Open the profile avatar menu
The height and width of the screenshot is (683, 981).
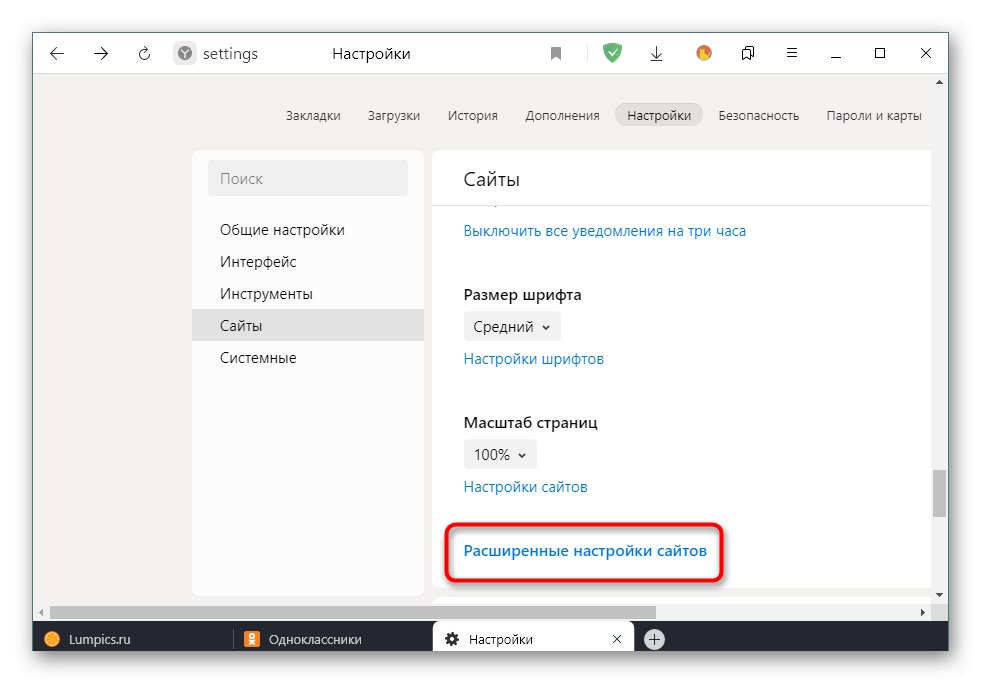tap(703, 53)
